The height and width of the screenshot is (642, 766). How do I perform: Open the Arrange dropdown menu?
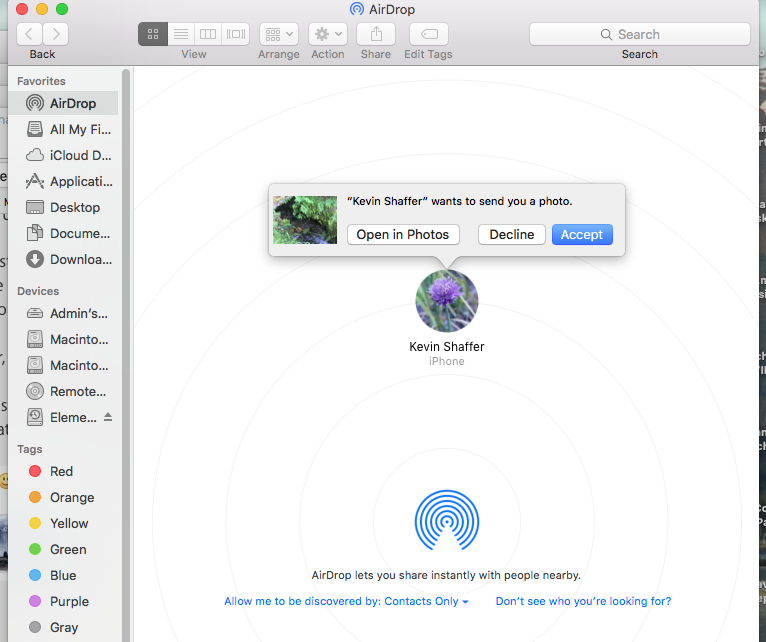click(279, 34)
